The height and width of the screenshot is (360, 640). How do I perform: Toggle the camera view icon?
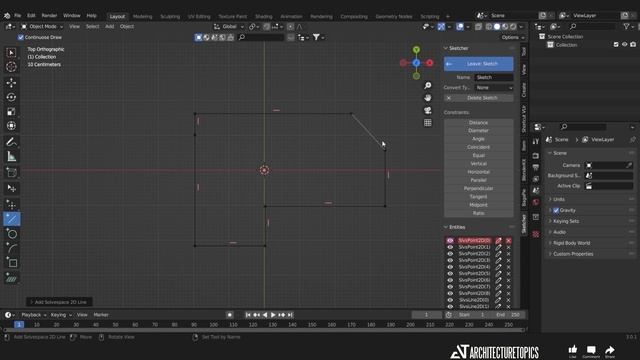click(x=427, y=110)
